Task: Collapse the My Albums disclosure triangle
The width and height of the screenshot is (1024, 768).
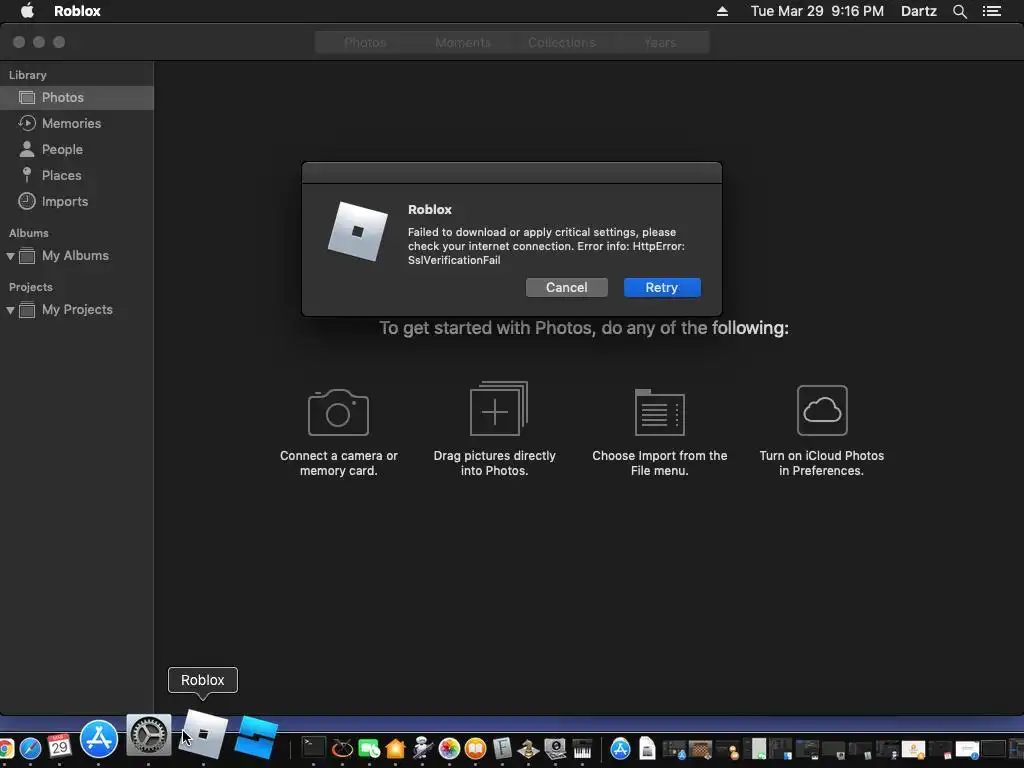Action: click(10, 256)
